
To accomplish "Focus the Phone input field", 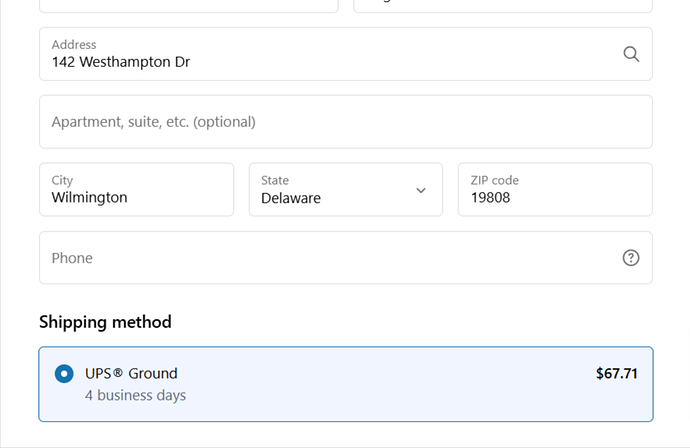I will click(x=330, y=258).
